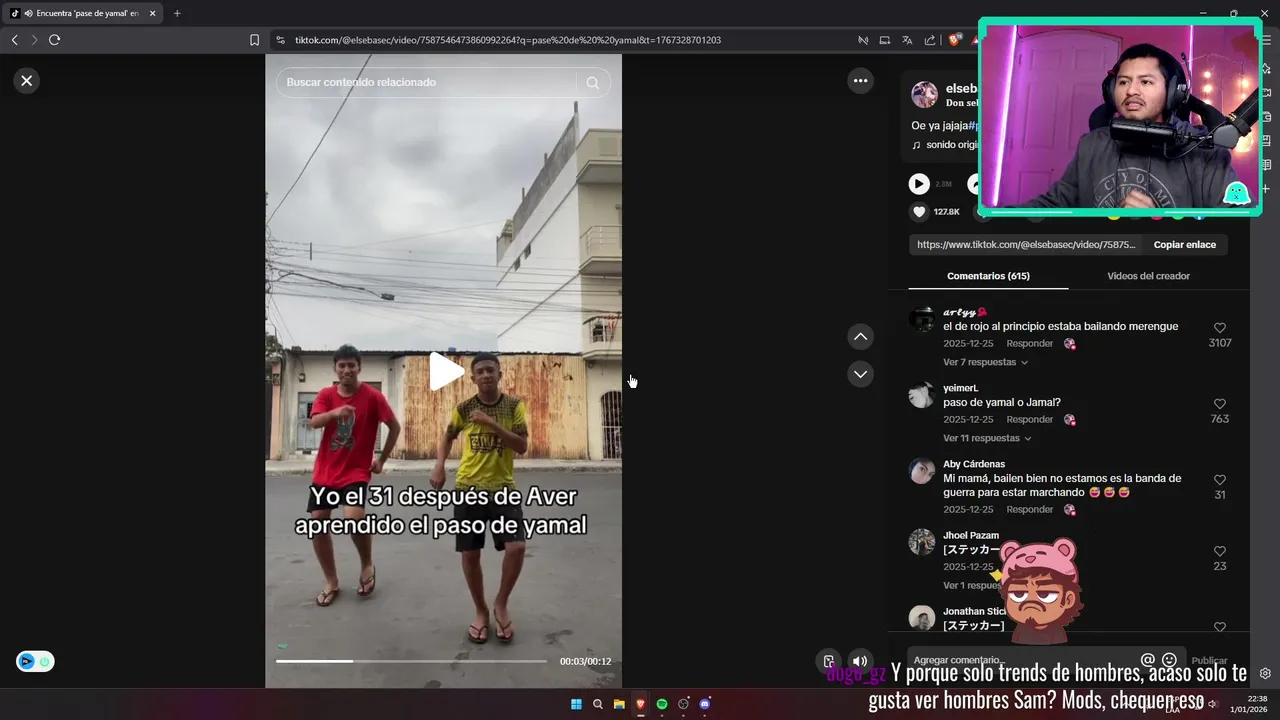This screenshot has width=1280, height=720.
Task: Click the share icon in address bar
Action: (x=930, y=40)
